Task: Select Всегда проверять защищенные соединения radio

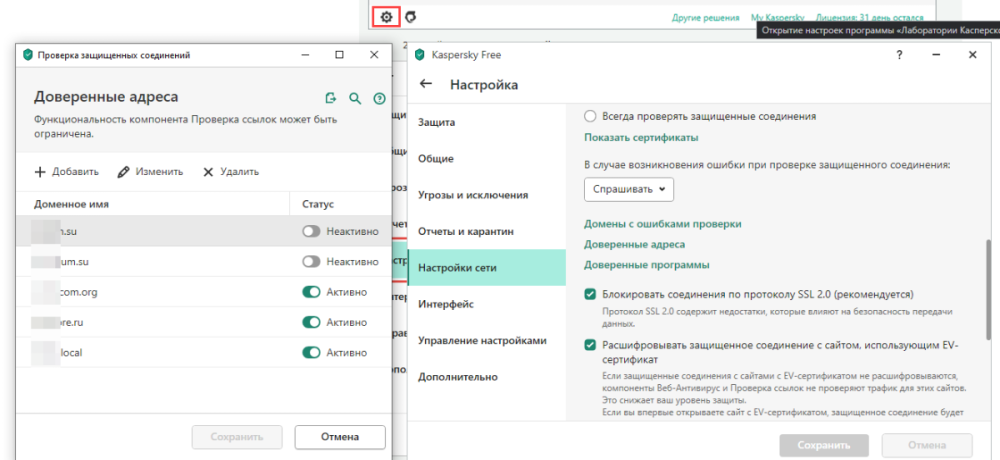Action: coord(590,116)
